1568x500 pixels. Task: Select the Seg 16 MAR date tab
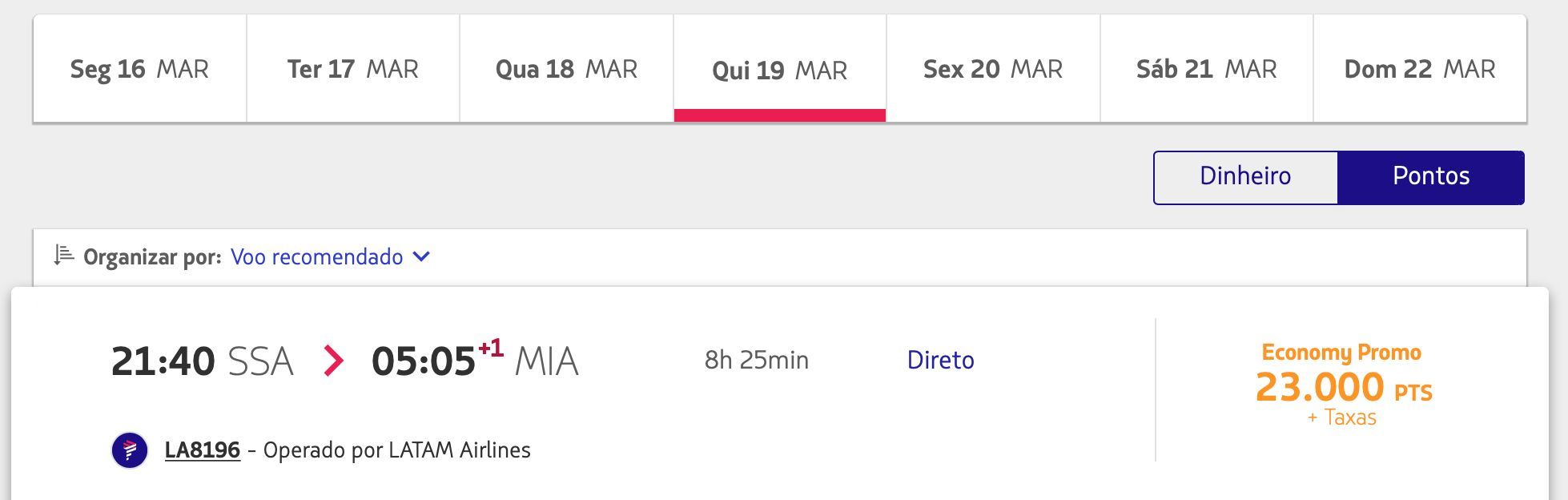(139, 69)
